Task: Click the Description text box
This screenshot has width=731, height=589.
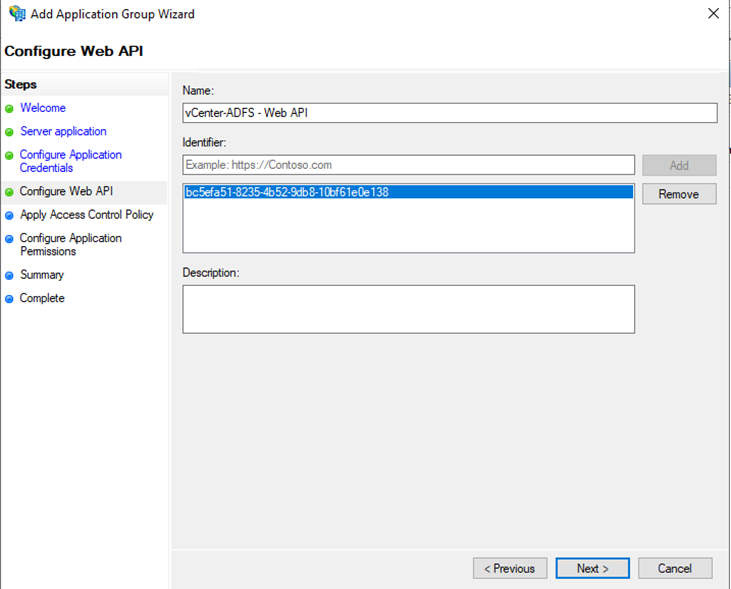Action: coord(408,309)
